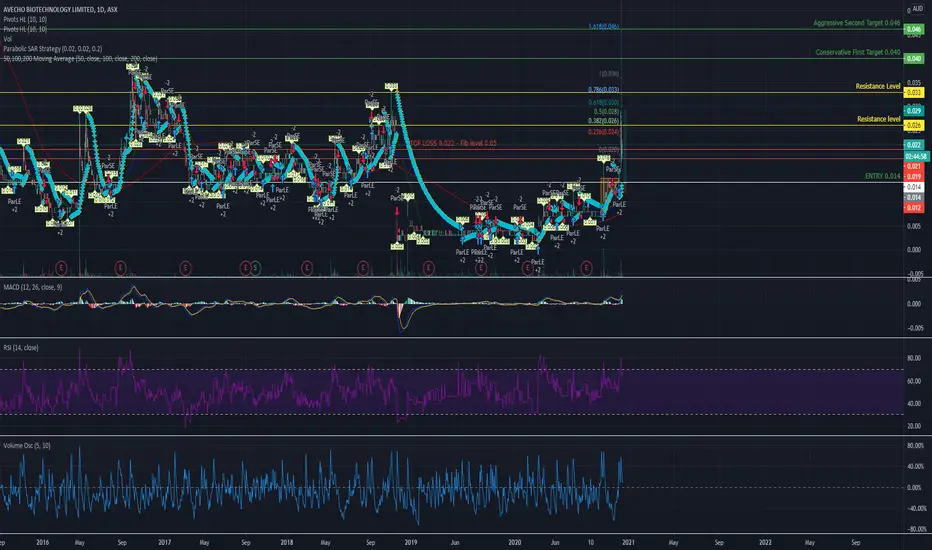
Task: Click the STOP LOSS 0.022 Fib level text
Action: (x=452, y=143)
